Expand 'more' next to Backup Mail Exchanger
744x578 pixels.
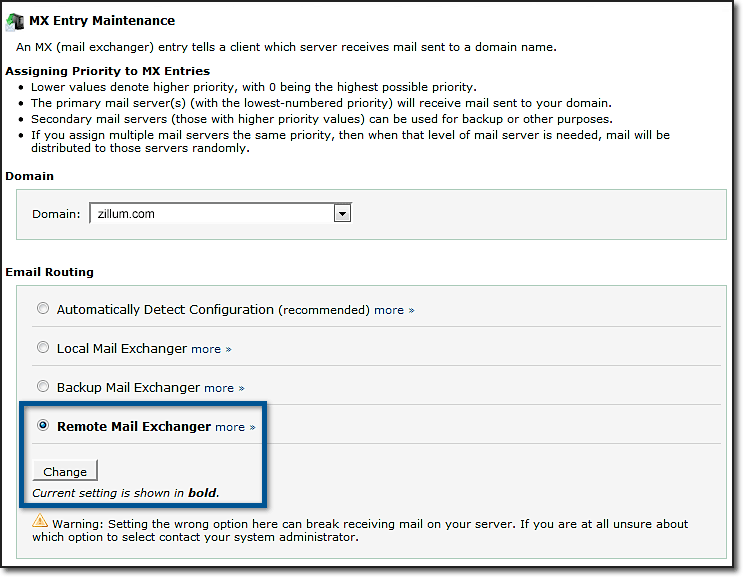coord(223,388)
